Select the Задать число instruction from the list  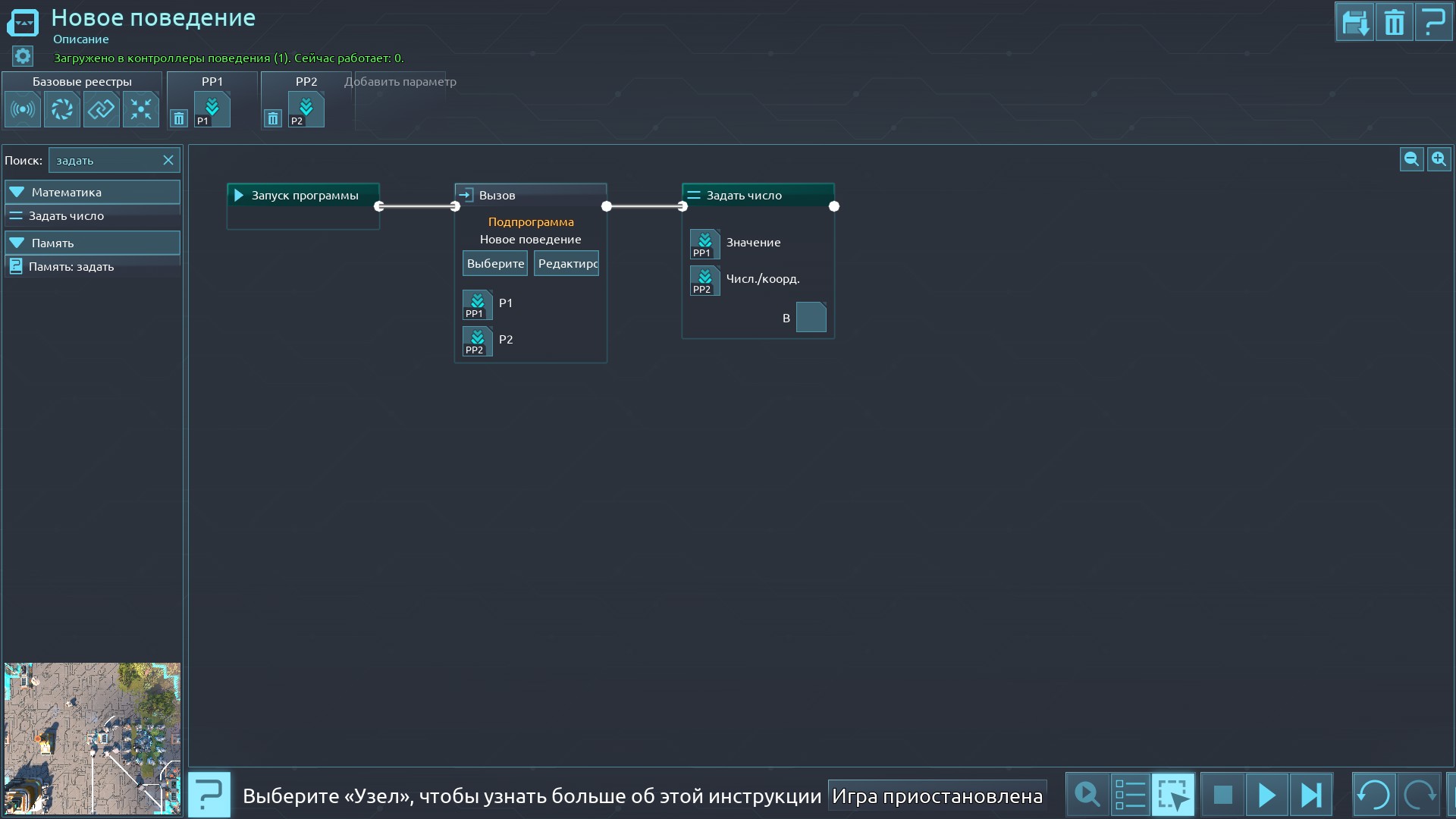67,216
